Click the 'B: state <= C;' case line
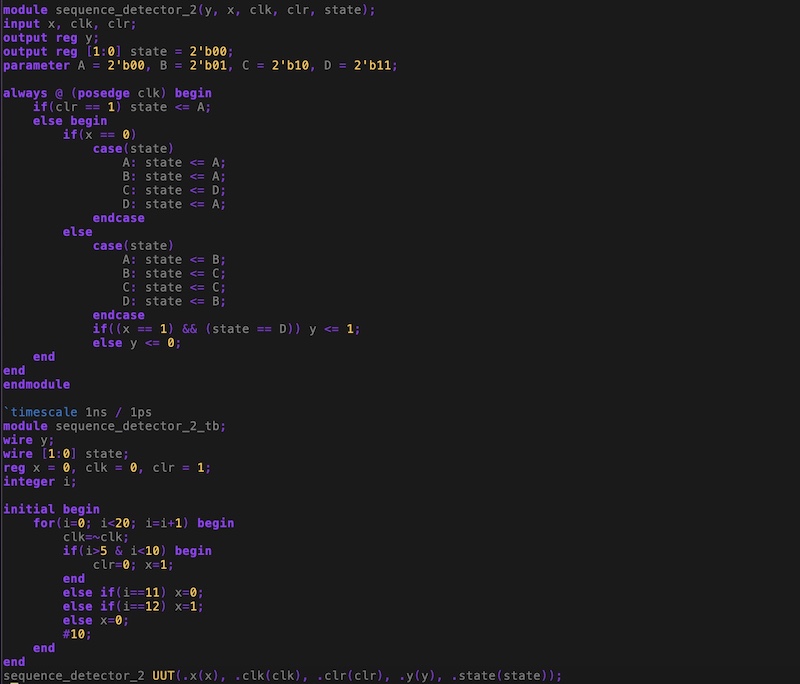The image size is (800, 684). click(174, 273)
